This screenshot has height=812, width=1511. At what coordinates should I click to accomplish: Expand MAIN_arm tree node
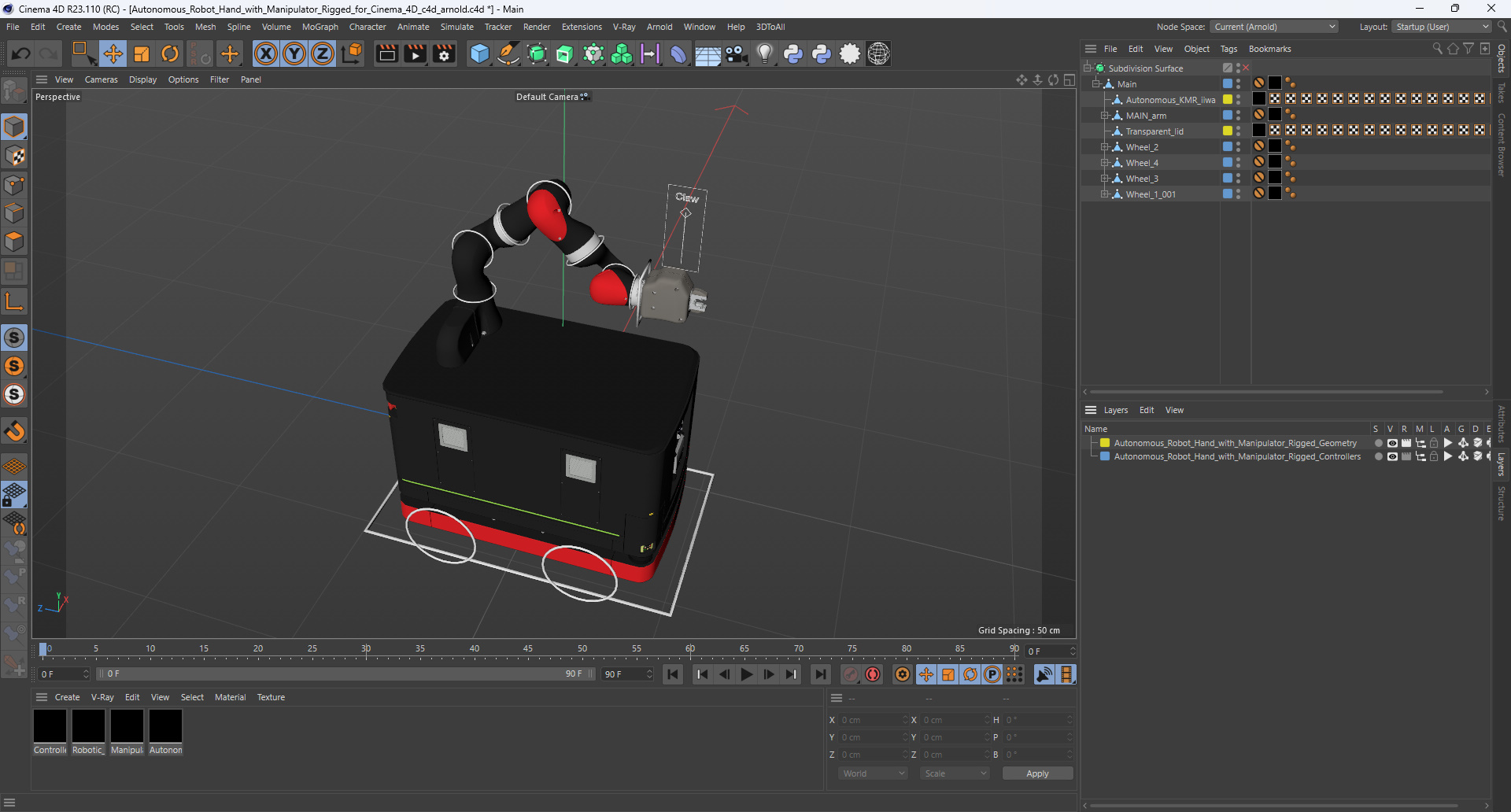(1104, 115)
